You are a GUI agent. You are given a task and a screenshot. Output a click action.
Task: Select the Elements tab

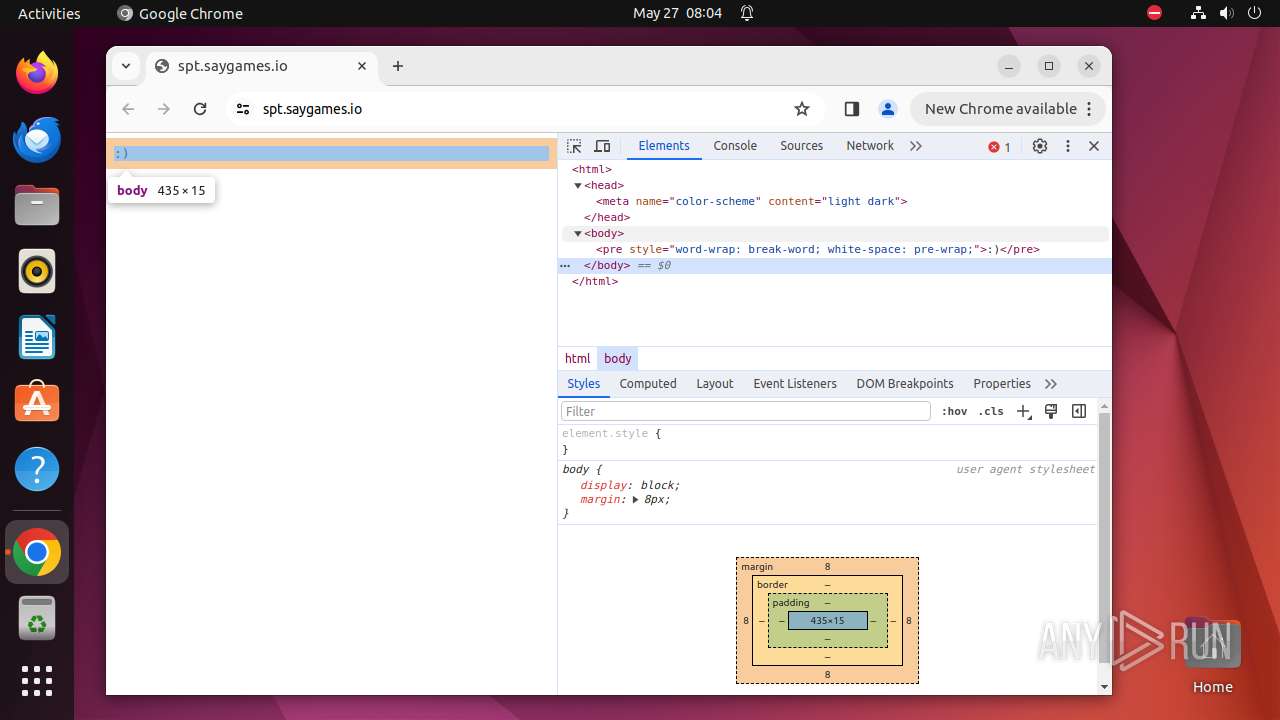point(664,146)
